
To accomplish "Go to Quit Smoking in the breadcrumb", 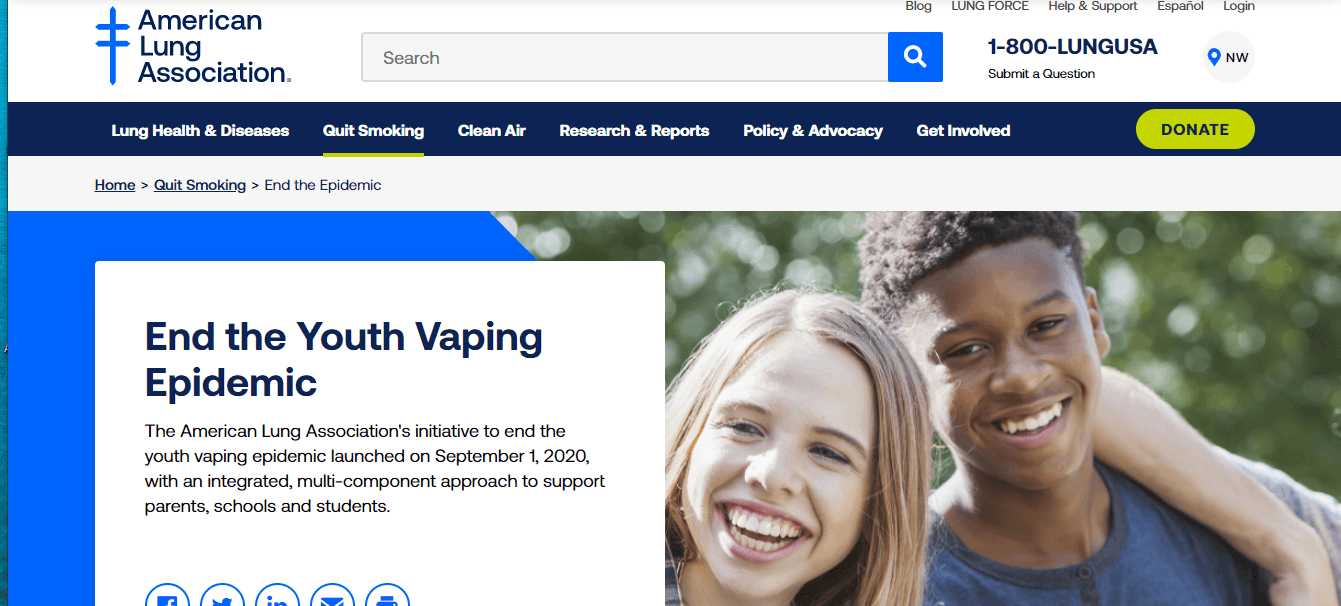I will 200,185.
